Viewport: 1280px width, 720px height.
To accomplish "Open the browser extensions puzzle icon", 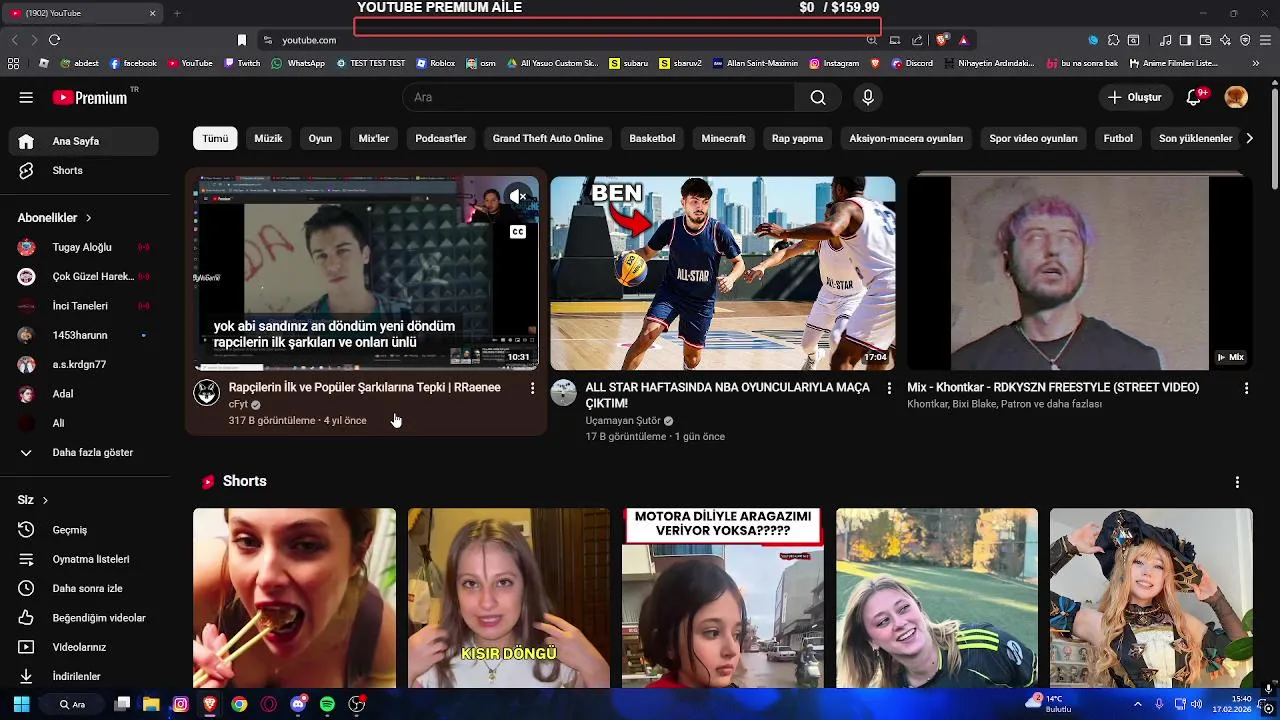I will pos(1113,40).
